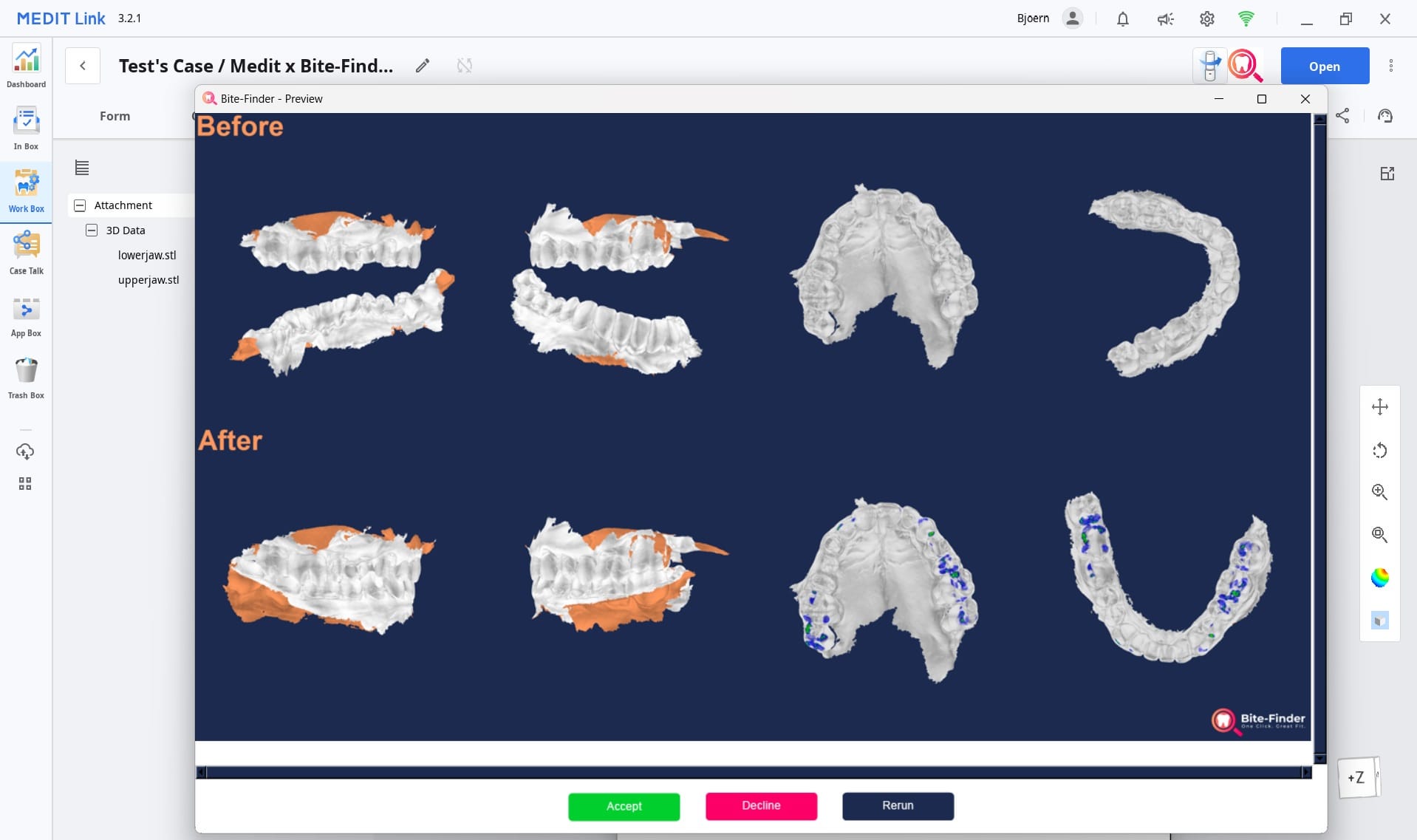This screenshot has width=1417, height=840.
Task: Click the blue Open button
Action: [x=1325, y=66]
